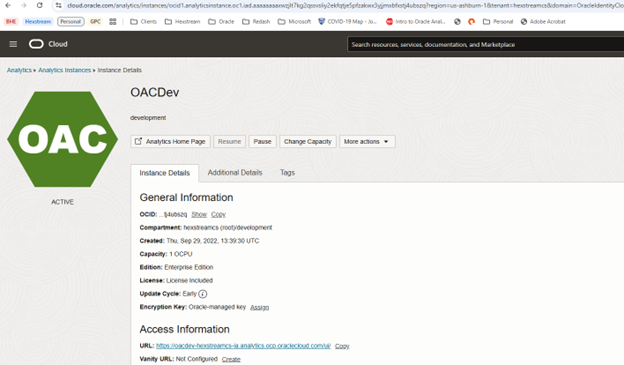624x365 pixels.
Task: Navigate to Analytics breadcrumb
Action: (19, 70)
